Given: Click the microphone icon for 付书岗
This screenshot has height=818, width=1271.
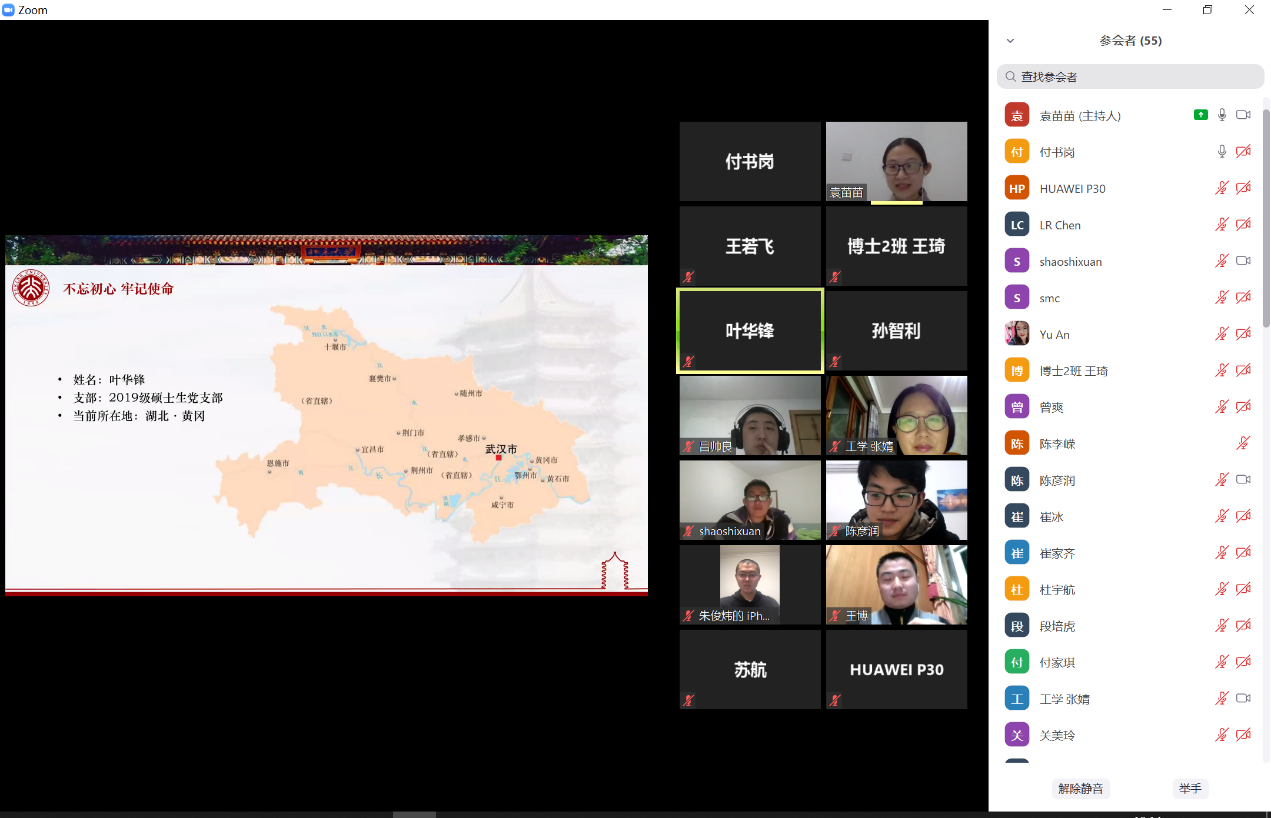Looking at the screenshot, I should tap(1221, 152).
